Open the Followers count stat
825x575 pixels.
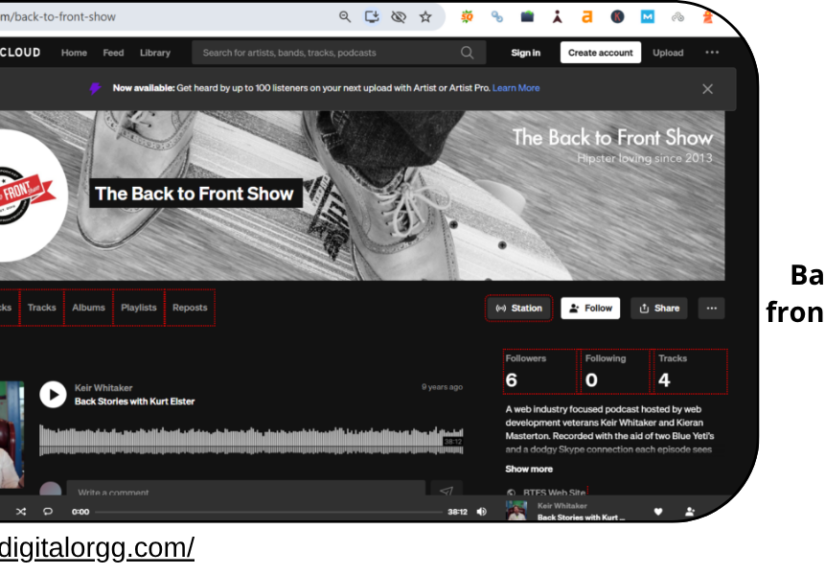tap(539, 371)
